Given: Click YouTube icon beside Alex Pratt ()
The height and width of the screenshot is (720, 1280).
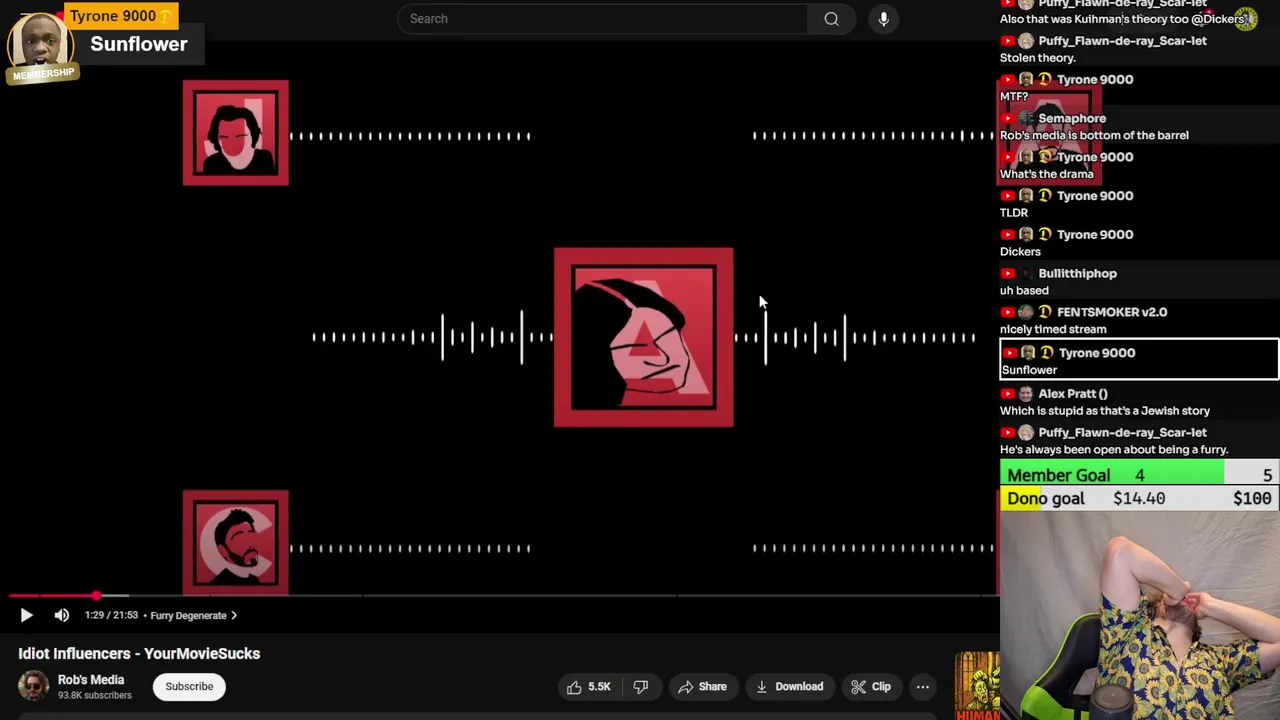Looking at the screenshot, I should pos(1008,394).
